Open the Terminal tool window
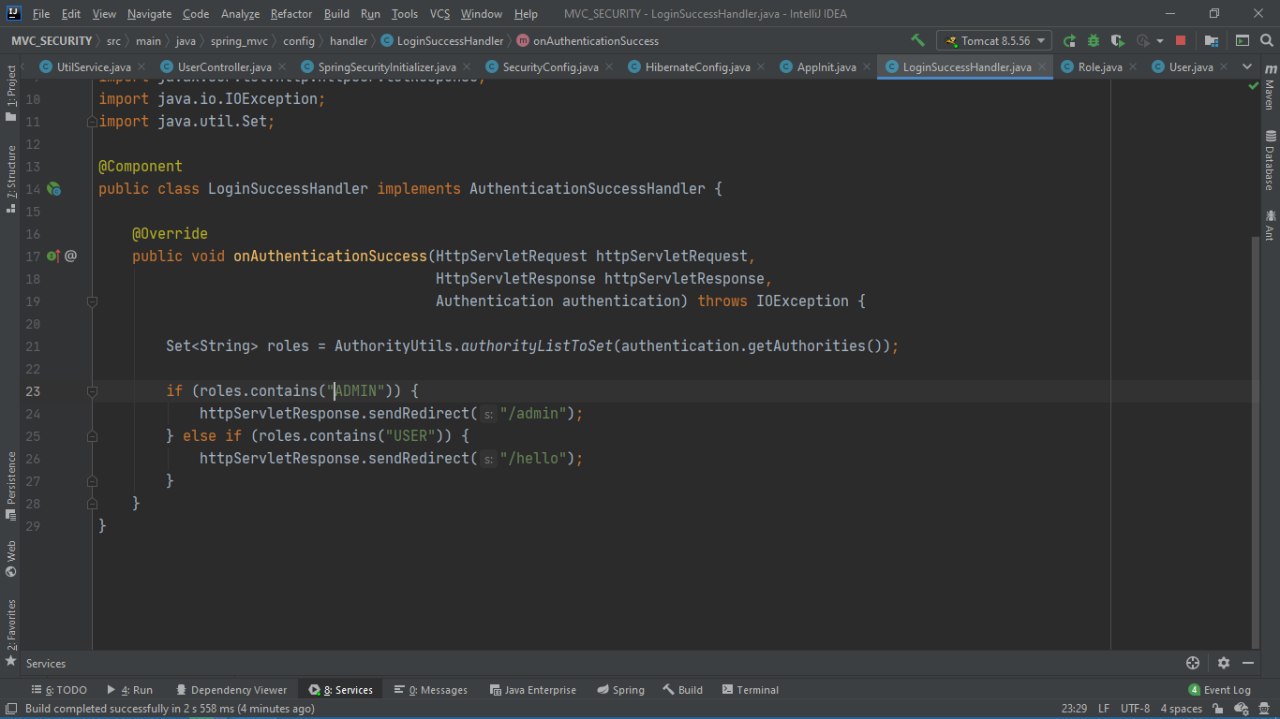The width and height of the screenshot is (1280, 719). point(750,690)
